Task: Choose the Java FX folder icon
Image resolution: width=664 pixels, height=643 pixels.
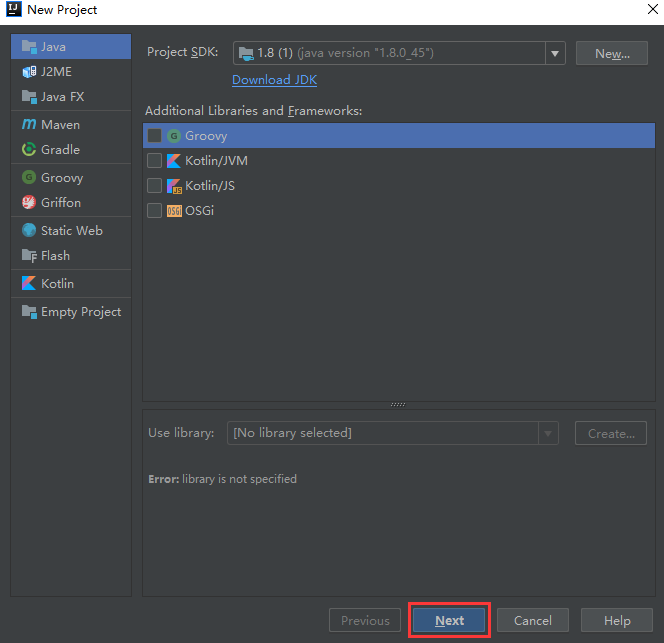Action: [29, 97]
